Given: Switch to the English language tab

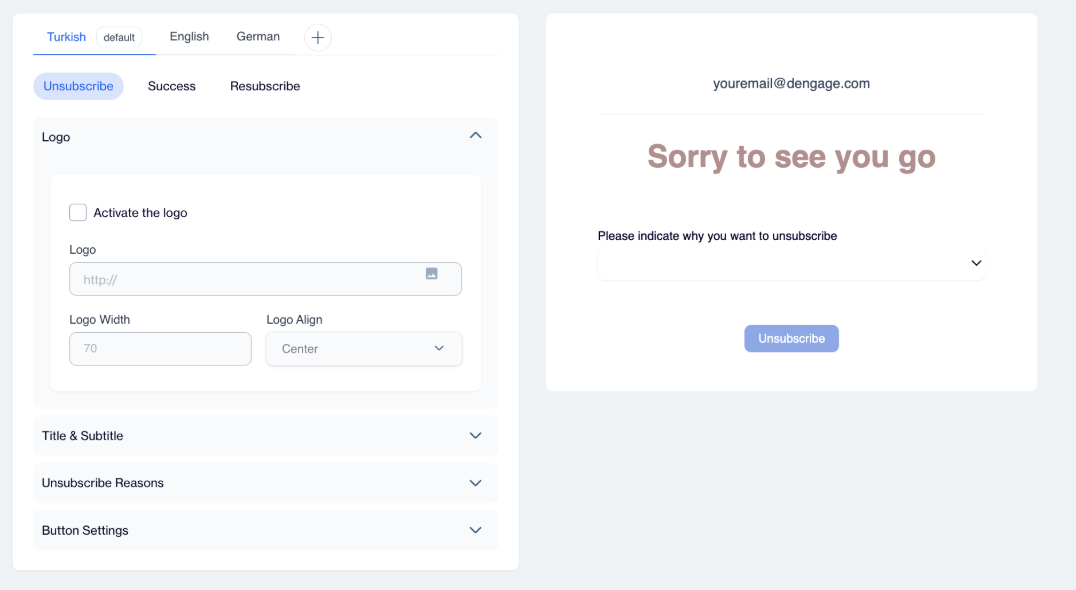Looking at the screenshot, I should tap(189, 36).
